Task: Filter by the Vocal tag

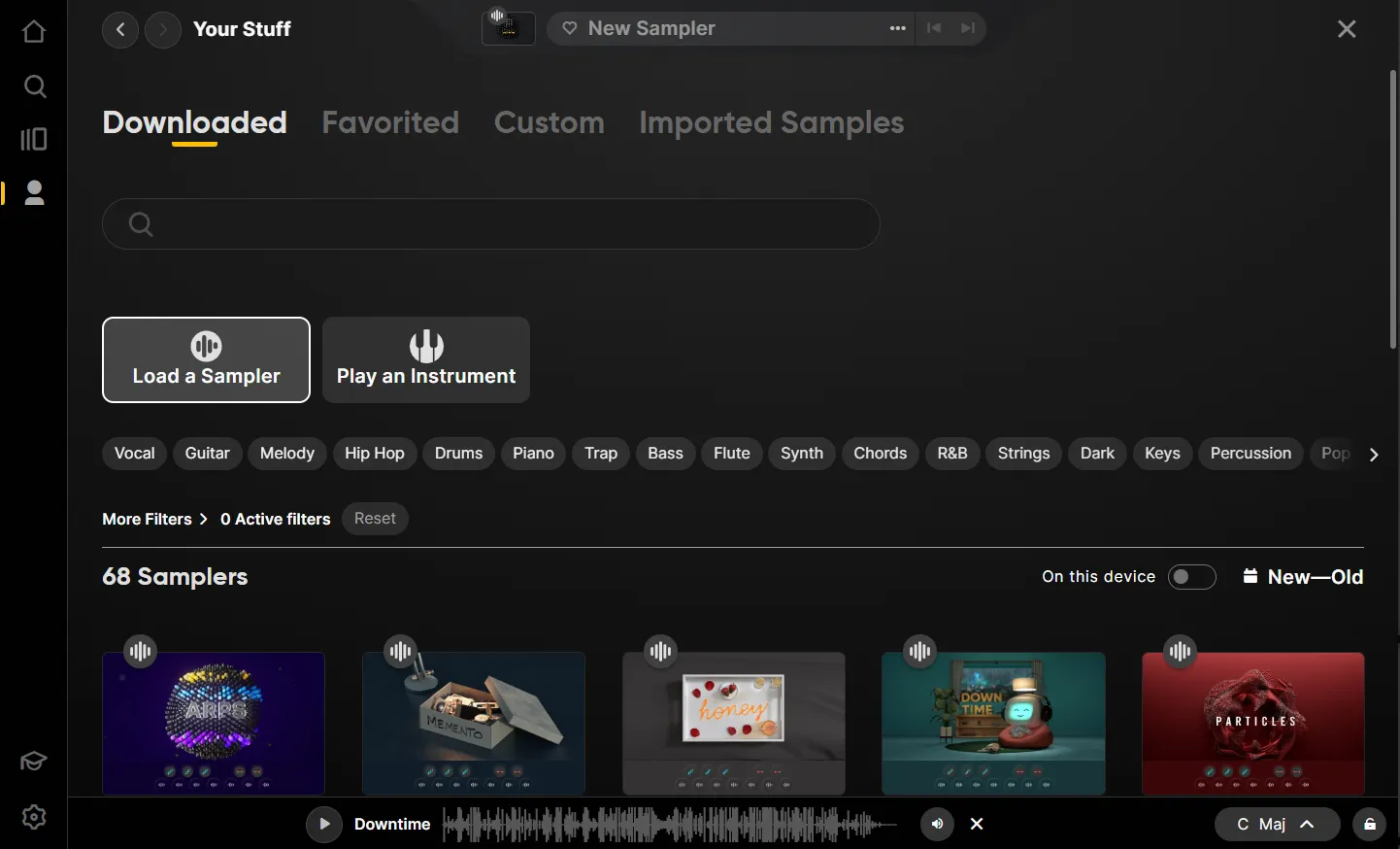Action: [134, 454]
